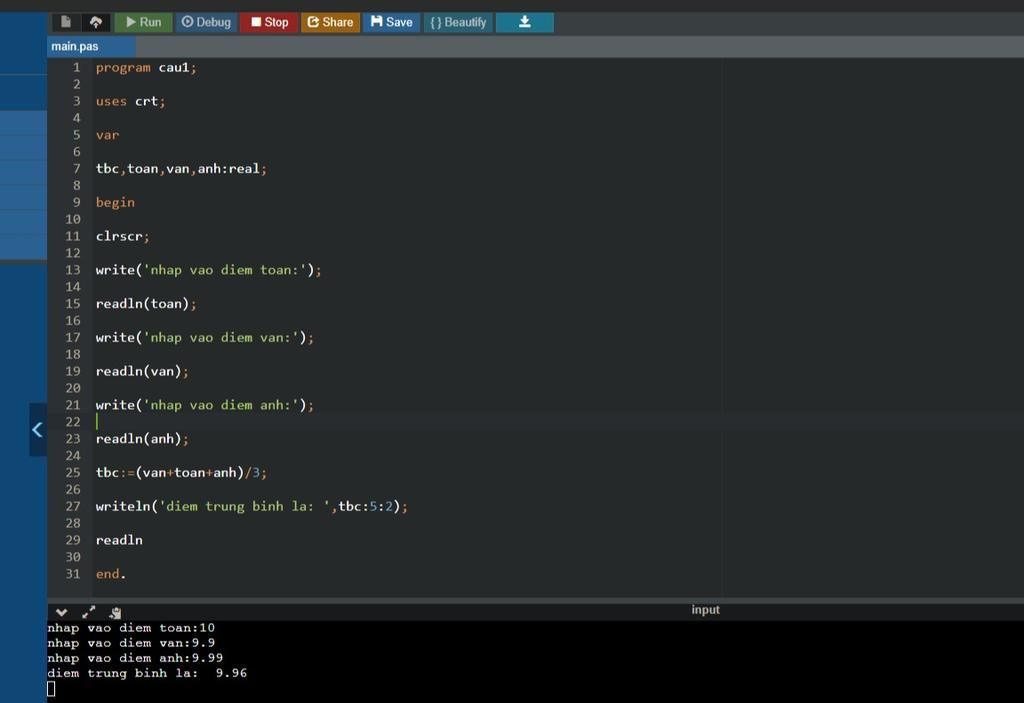Expand the console to fullscreen
The height and width of the screenshot is (703, 1024).
click(x=89, y=612)
